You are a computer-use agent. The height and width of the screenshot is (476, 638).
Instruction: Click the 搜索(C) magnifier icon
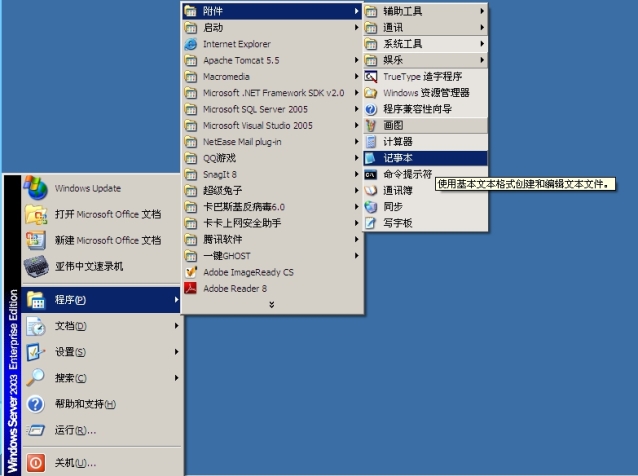[x=35, y=378]
